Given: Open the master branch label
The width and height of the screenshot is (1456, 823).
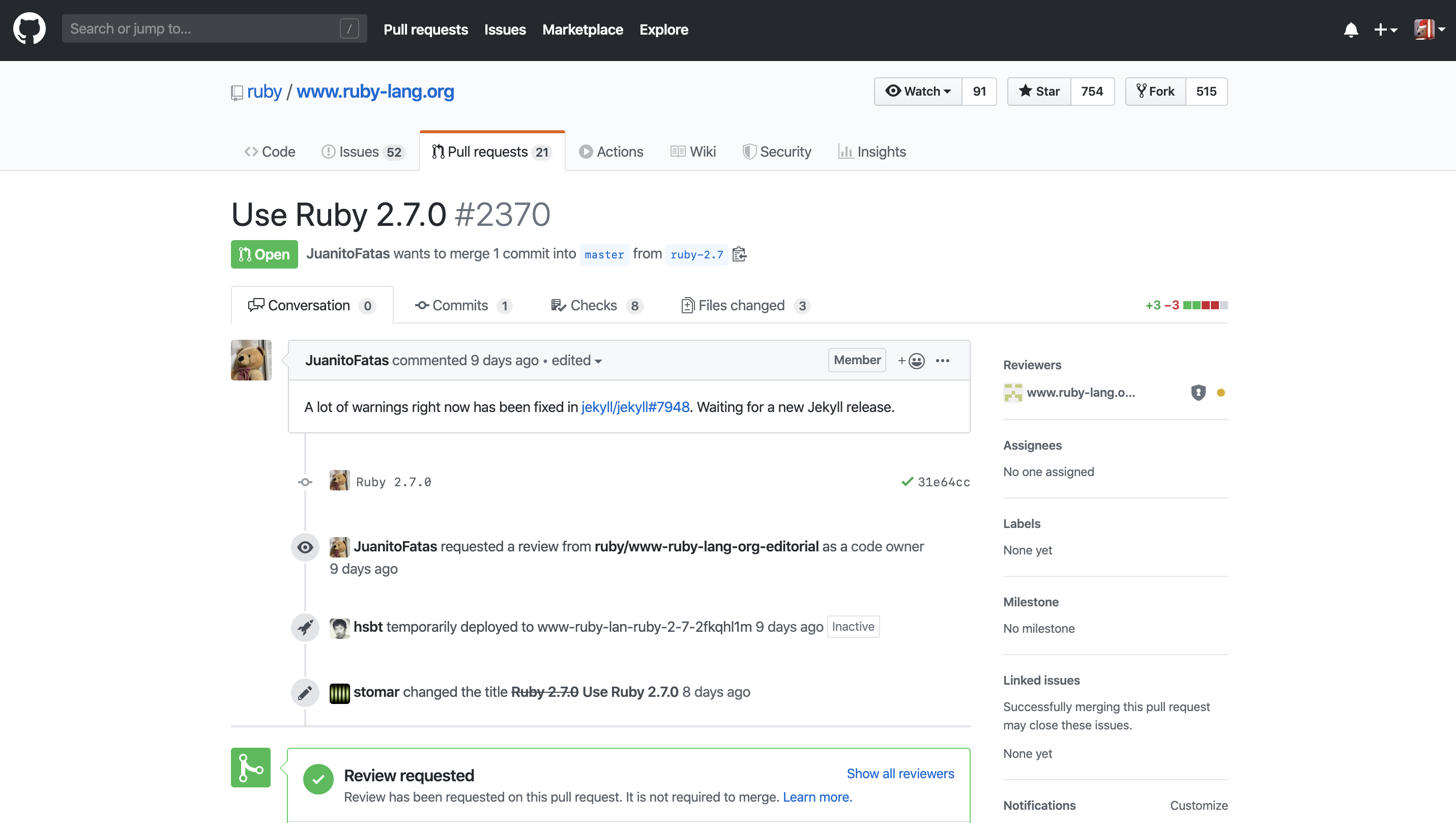Looking at the screenshot, I should (x=604, y=254).
